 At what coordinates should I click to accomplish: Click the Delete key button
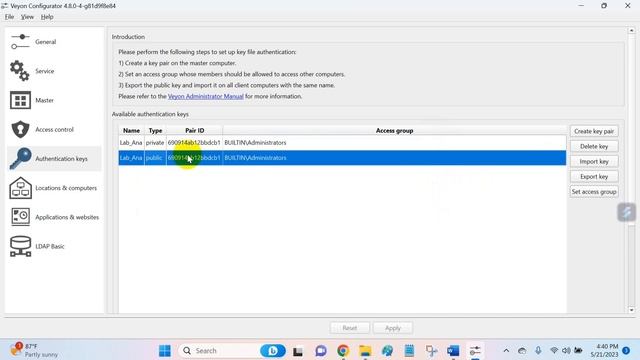[594, 146]
